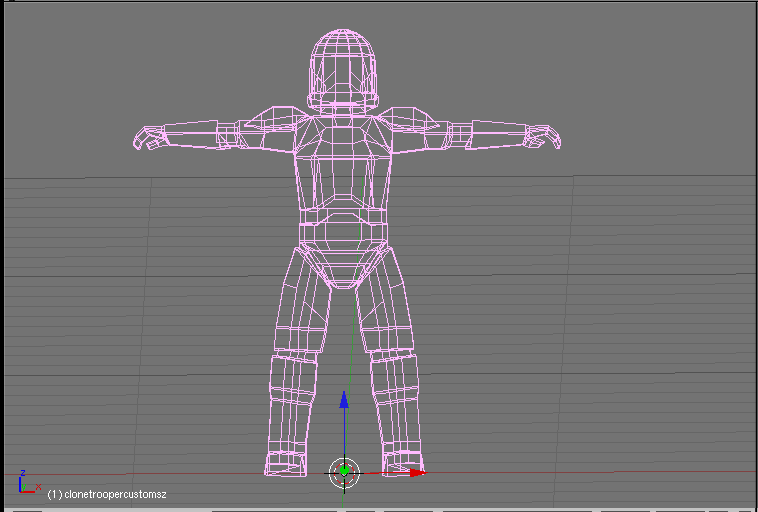The width and height of the screenshot is (758, 512).
Task: Click the blue Z-axis manipulator arrow
Action: coord(344,400)
